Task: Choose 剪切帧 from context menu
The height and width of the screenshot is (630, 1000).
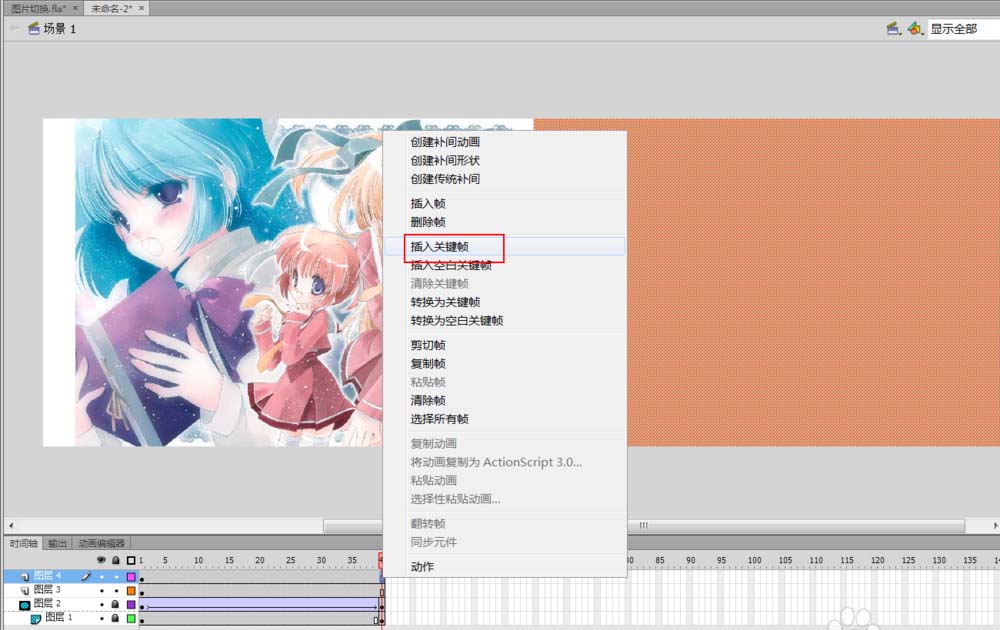Action: (x=428, y=345)
